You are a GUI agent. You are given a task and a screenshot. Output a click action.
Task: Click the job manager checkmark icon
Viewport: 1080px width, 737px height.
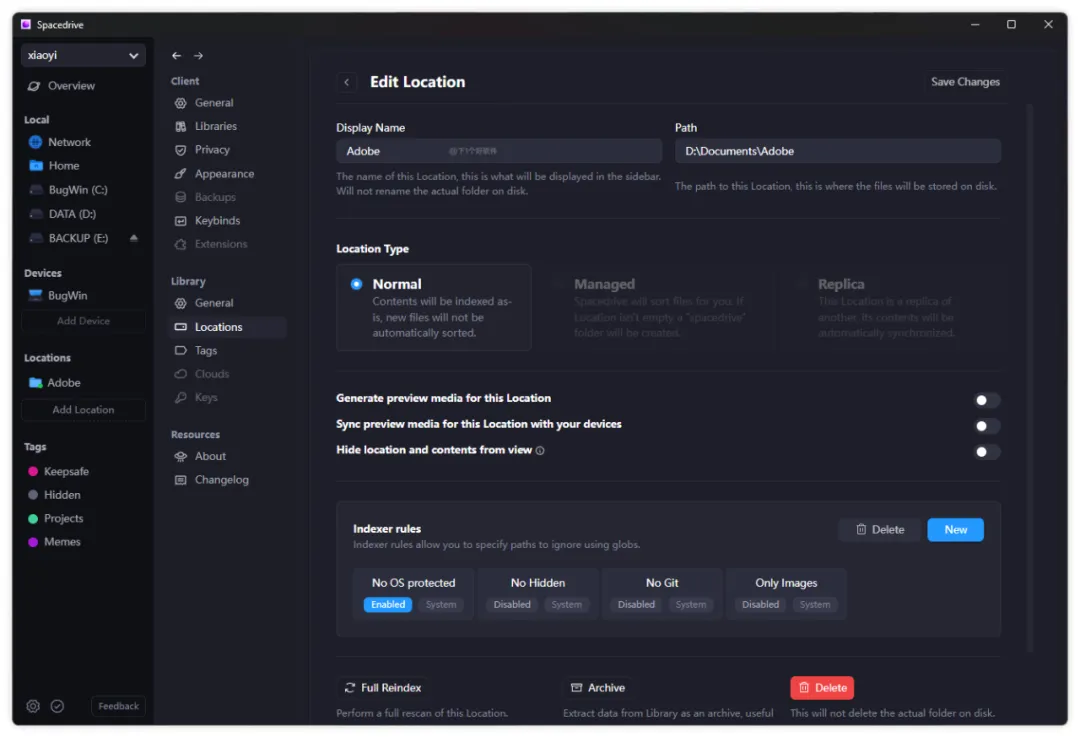pyautogui.click(x=57, y=706)
